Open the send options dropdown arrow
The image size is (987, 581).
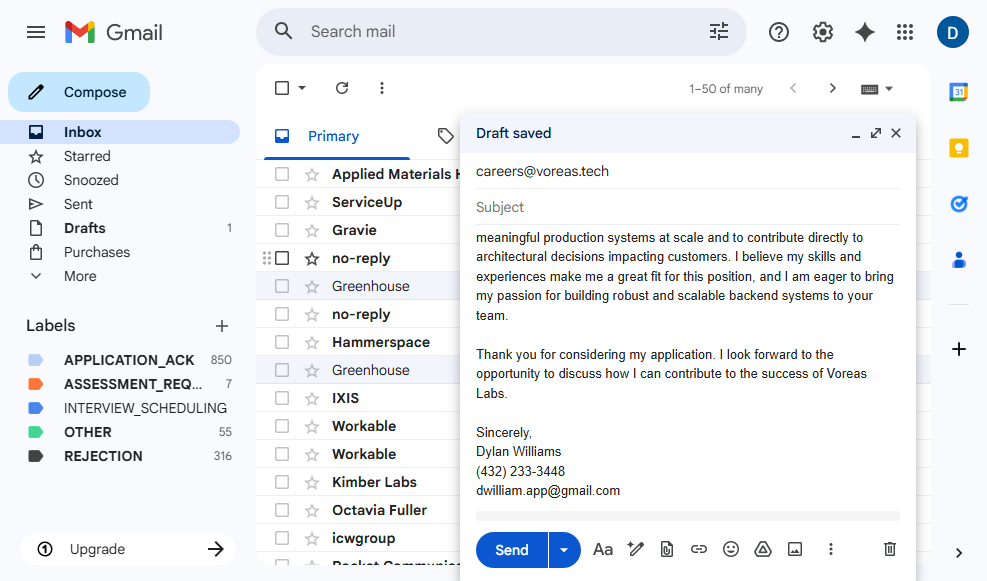(565, 550)
